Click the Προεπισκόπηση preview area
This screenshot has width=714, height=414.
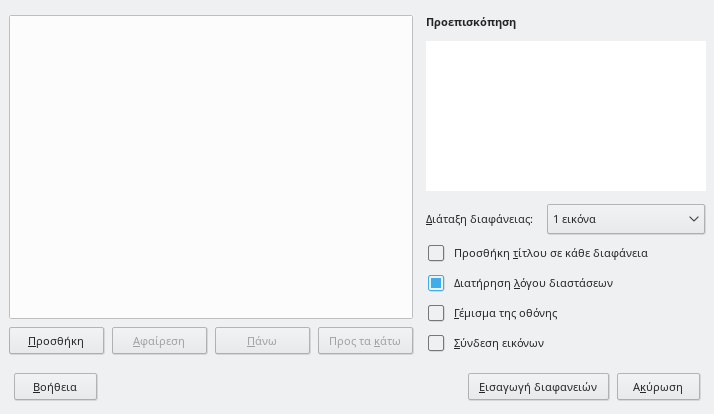tap(566, 116)
